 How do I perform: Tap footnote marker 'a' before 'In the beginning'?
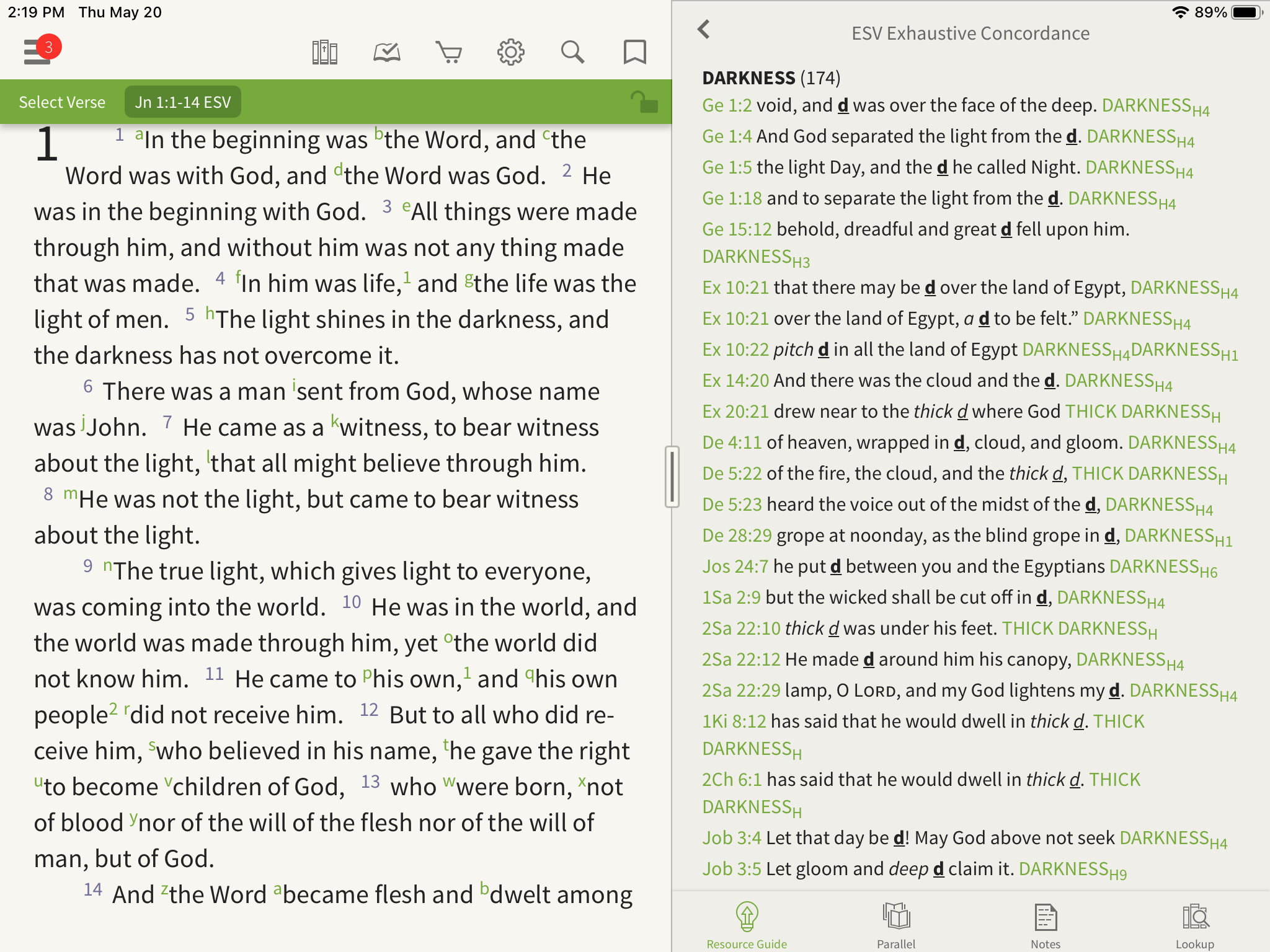tap(139, 134)
